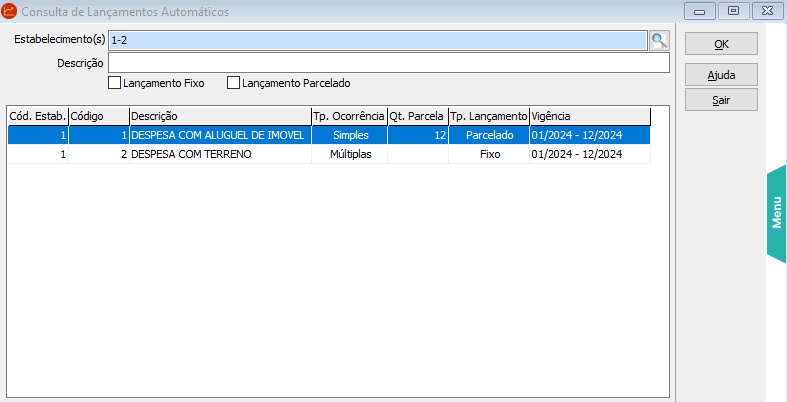Click the magnifier search icon beside Estabelecimento(s)
The width and height of the screenshot is (787, 402).
659,40
